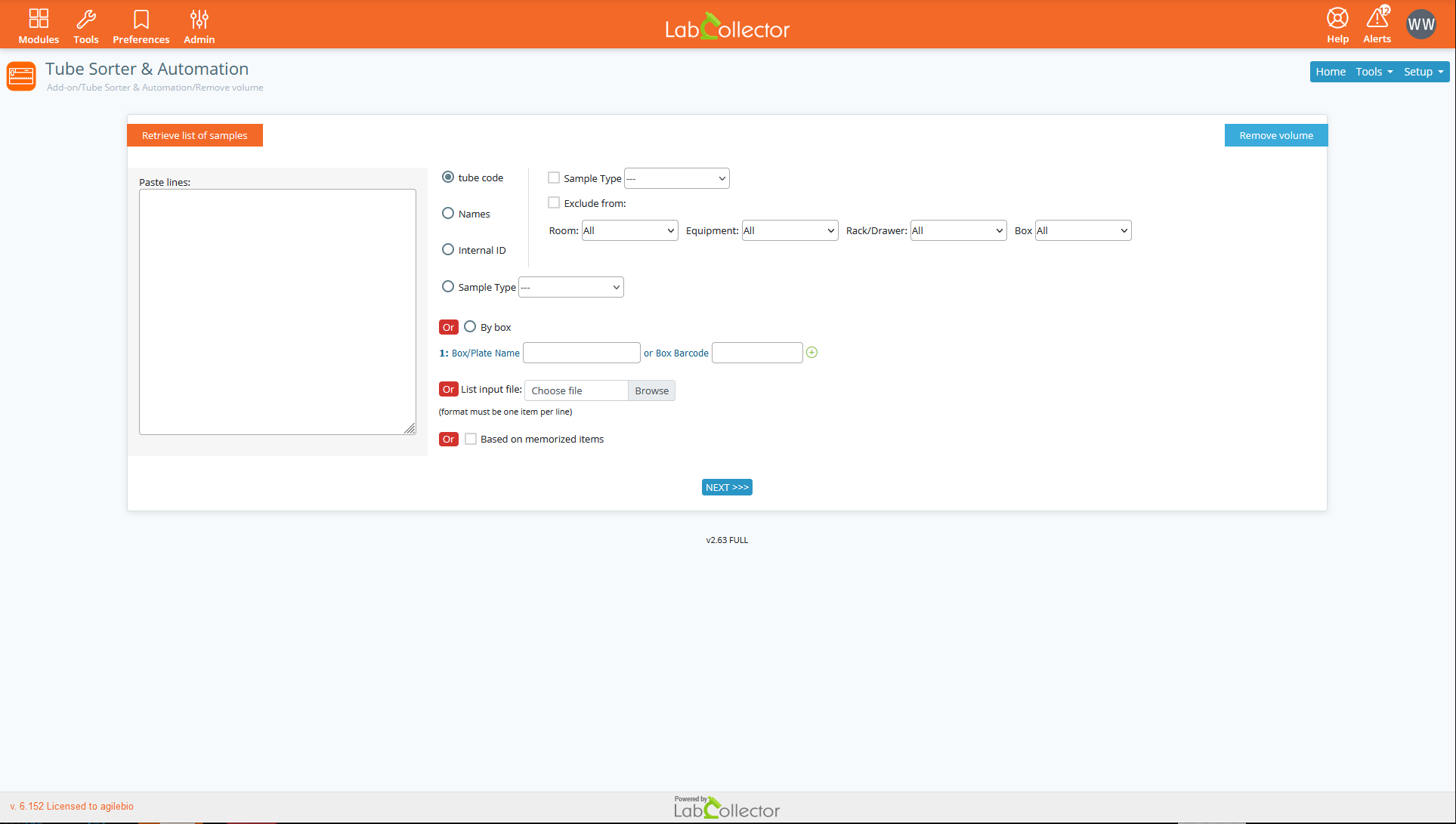Click the 'v2.63 FULL' version text
Screen dimensions: 1456x824
[x=727, y=540]
